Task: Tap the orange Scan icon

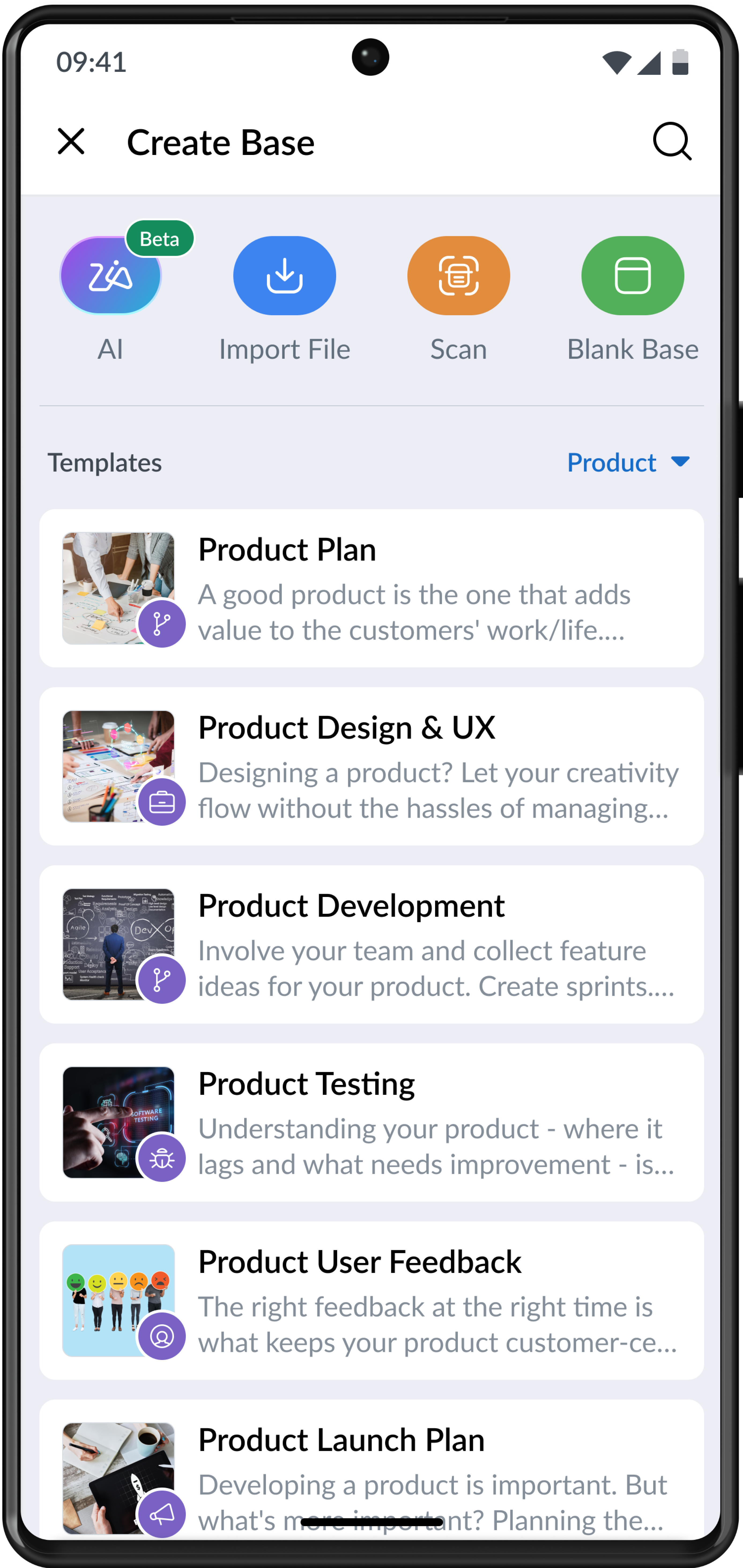Action: pyautogui.click(x=458, y=276)
